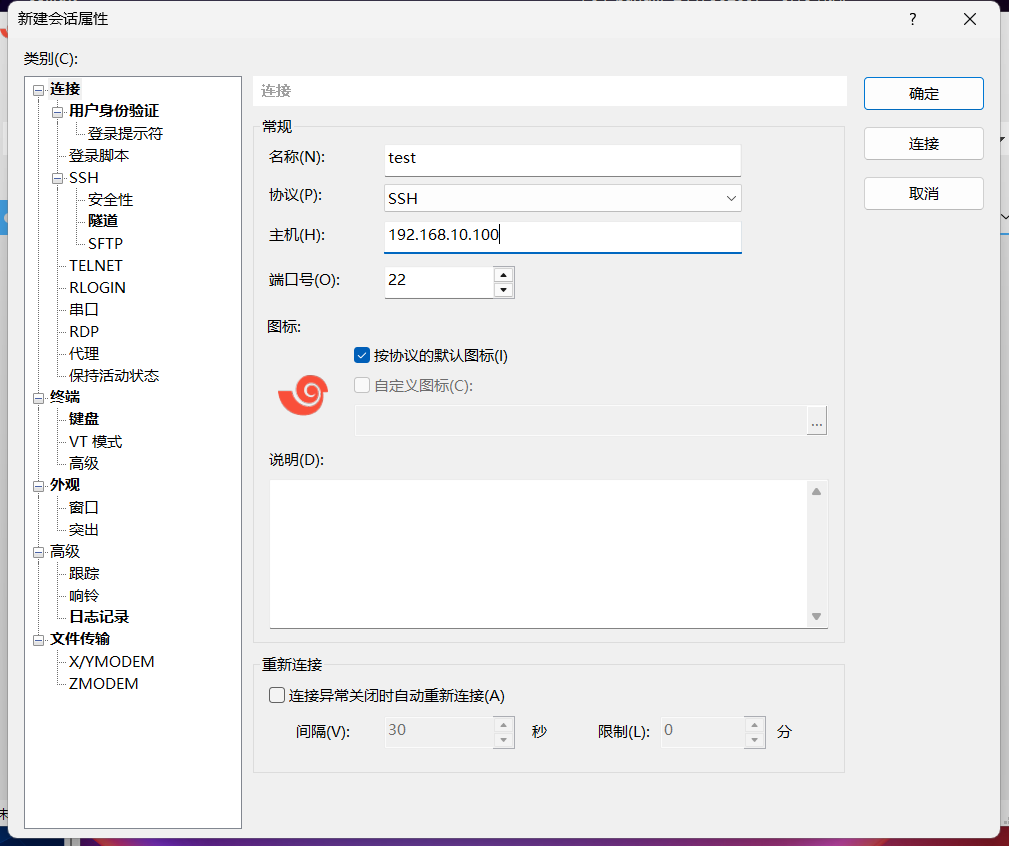Collapse the SSH tree branch

click(x=58, y=177)
